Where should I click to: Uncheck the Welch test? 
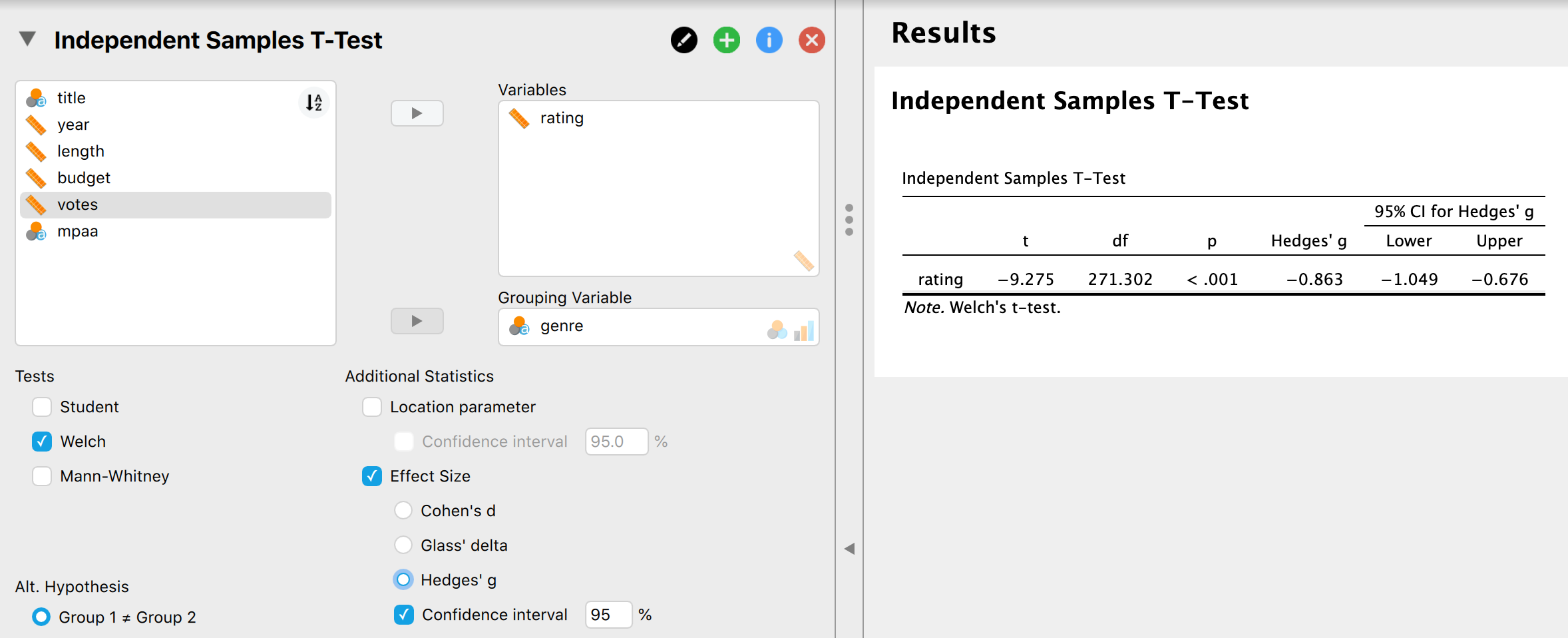click(x=41, y=442)
